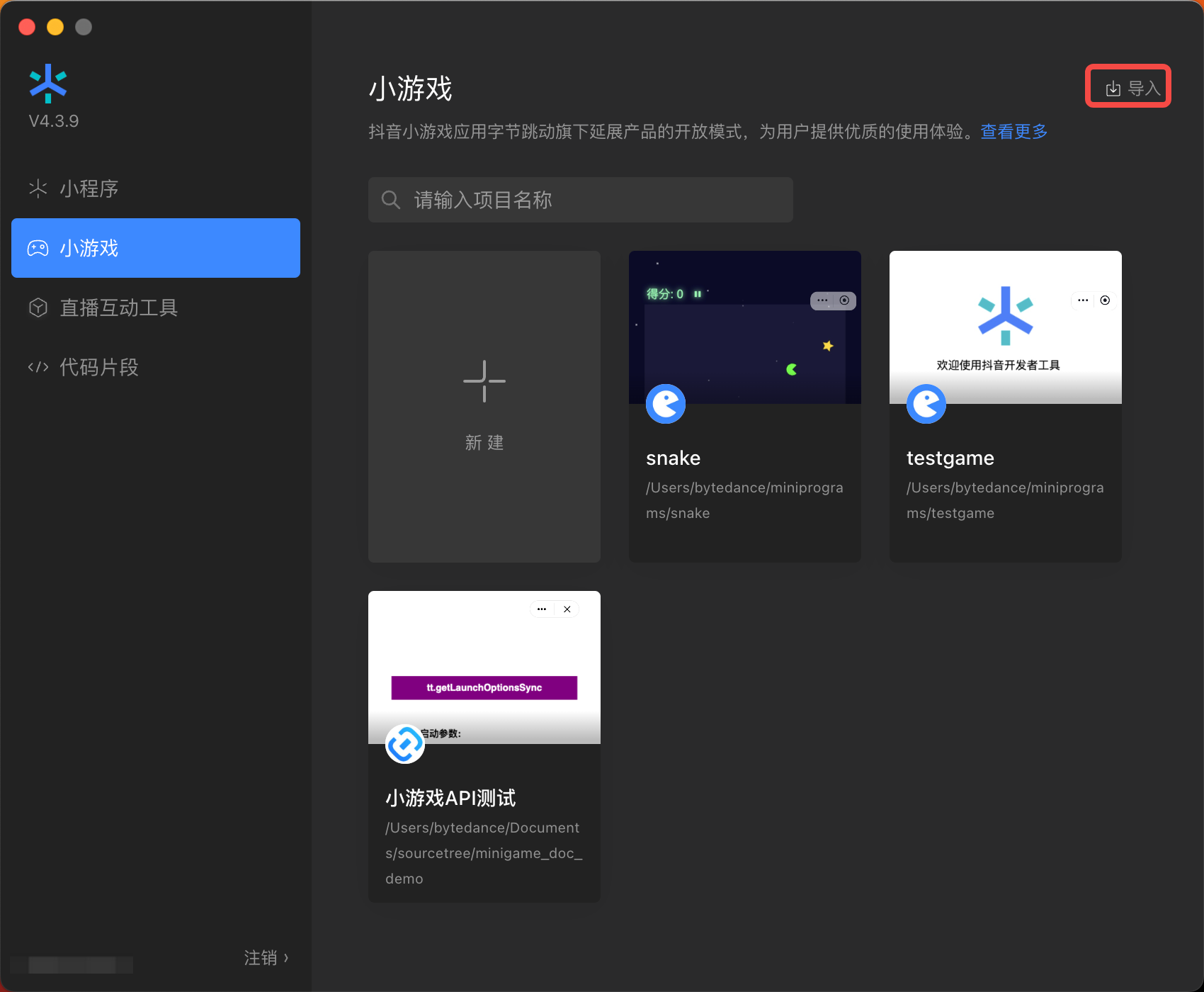Open the 查看更多 link
The height and width of the screenshot is (992, 1204).
click(1013, 132)
